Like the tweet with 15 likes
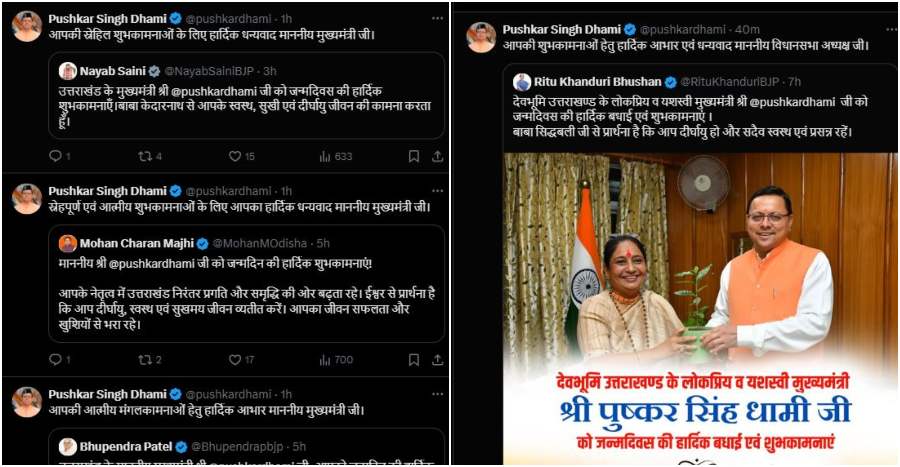Screen dimensions: 900x467 235,156
